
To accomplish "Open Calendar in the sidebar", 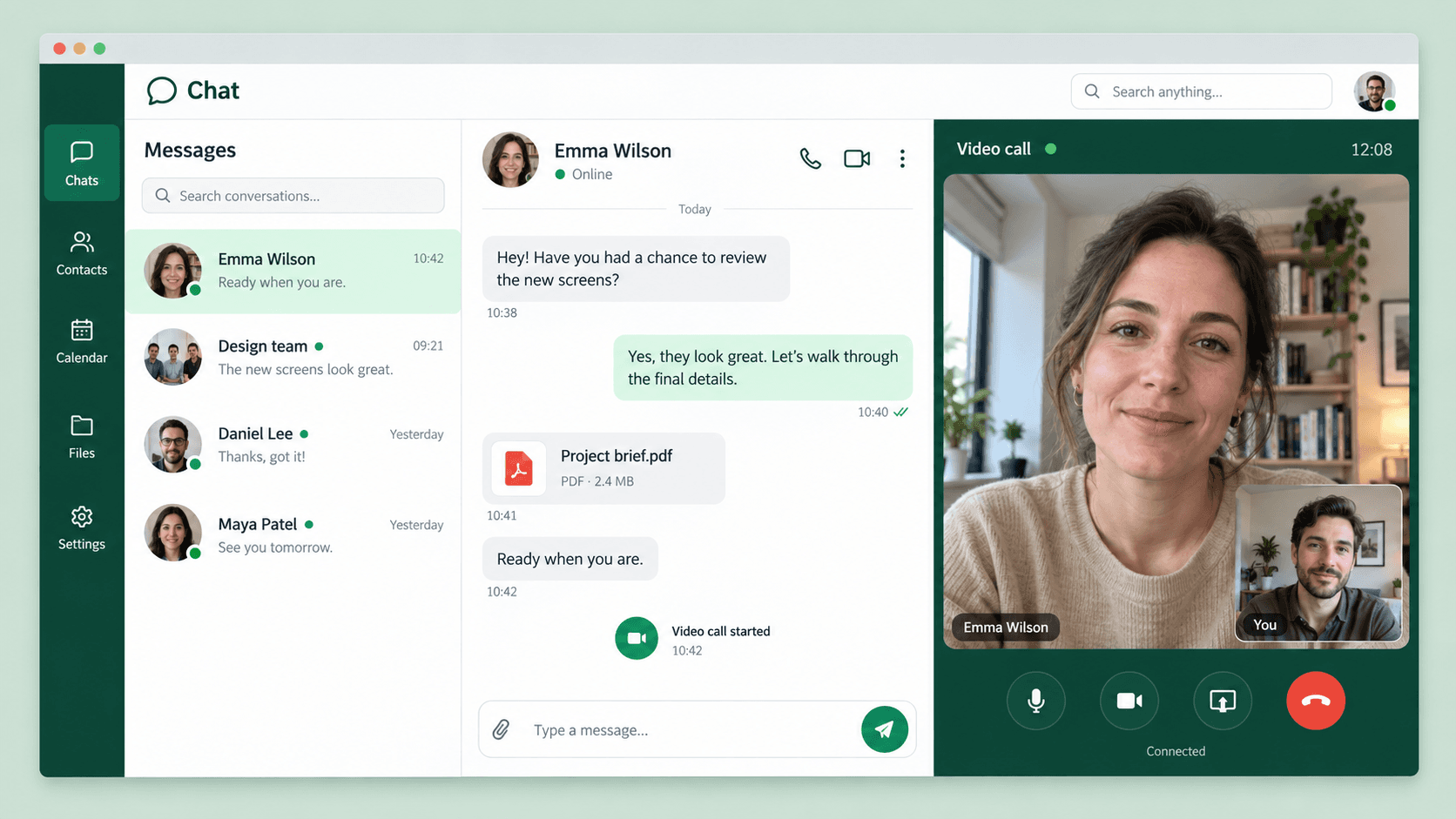I will [82, 341].
